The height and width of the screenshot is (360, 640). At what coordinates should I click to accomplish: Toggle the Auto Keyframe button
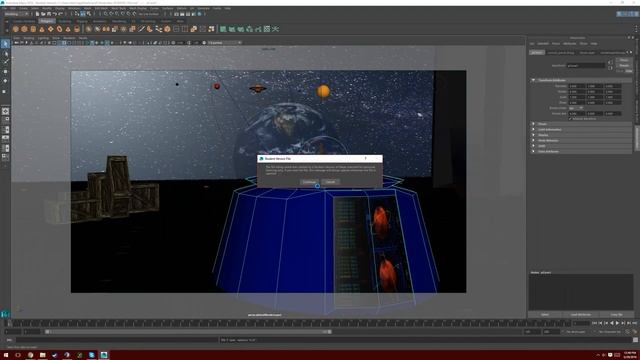(x=628, y=332)
